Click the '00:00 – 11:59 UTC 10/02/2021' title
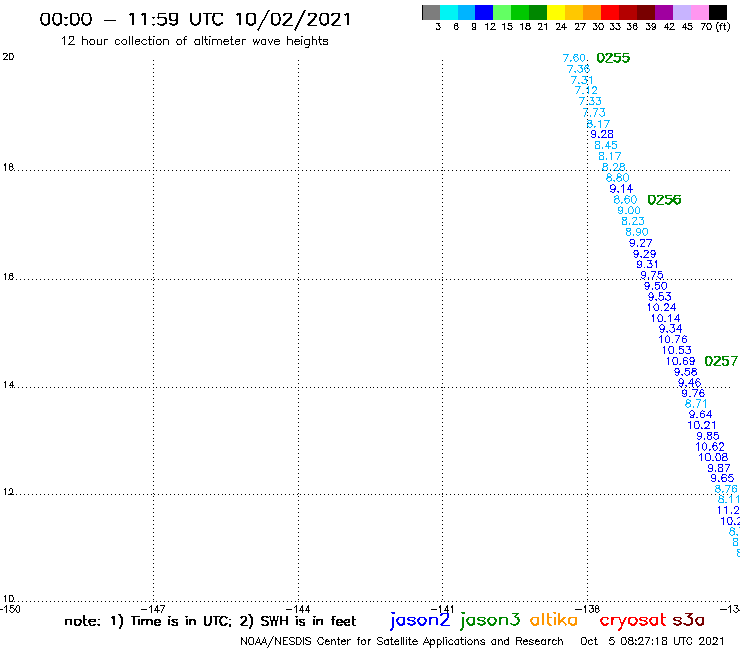This screenshot has width=740, height=650. pos(195,19)
